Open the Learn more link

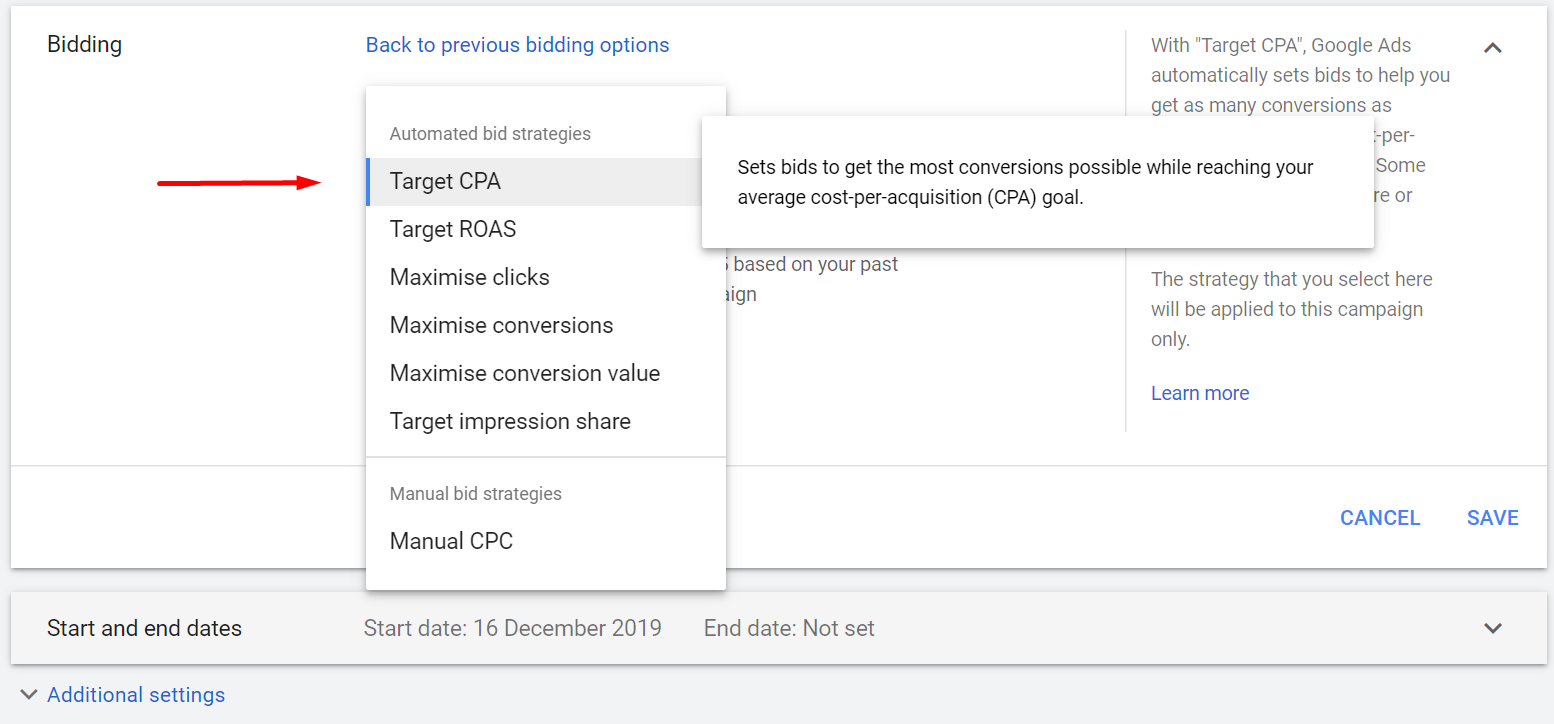[x=1200, y=392]
